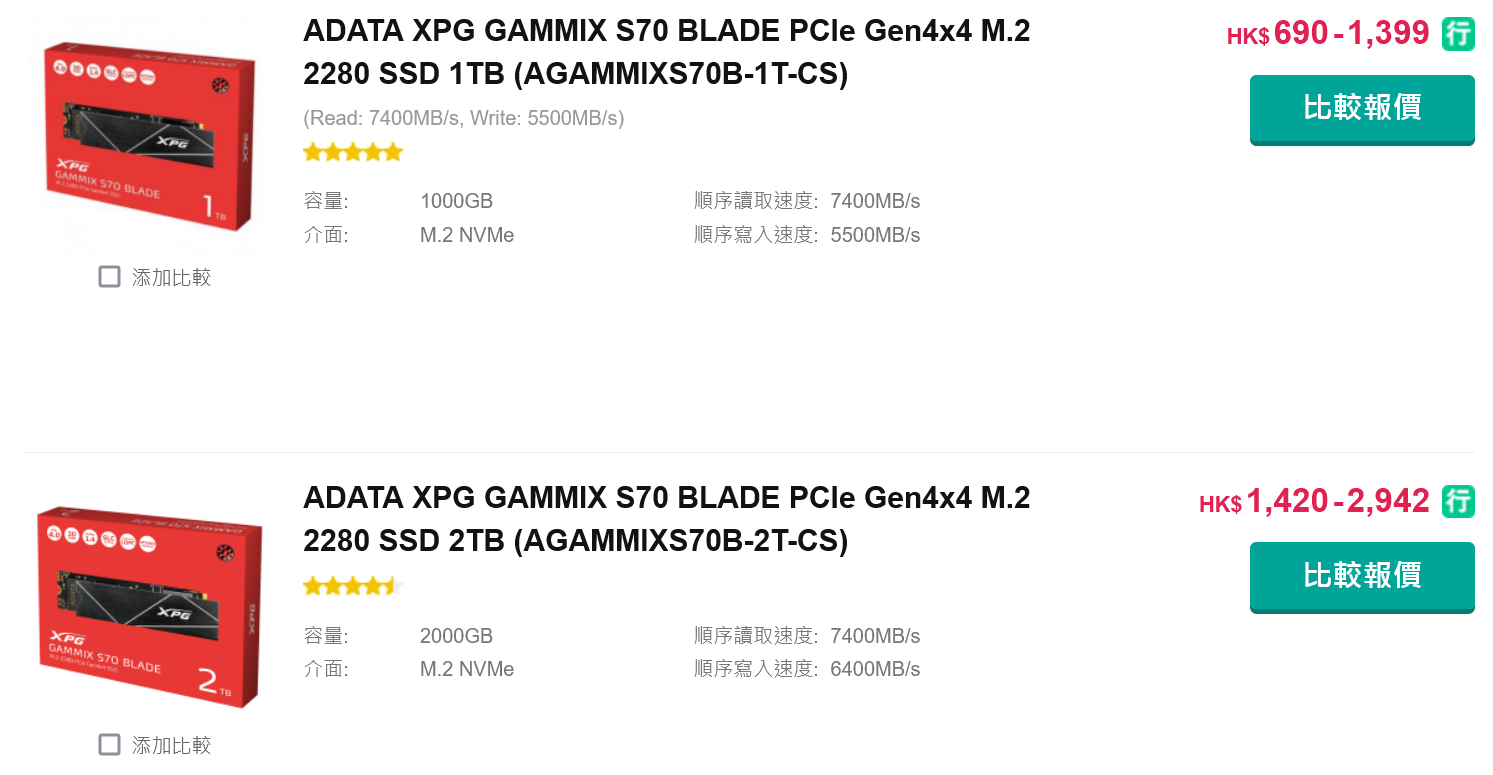
Task: Open the S70 BLADE 2TB product title link
Action: [x=667, y=519]
